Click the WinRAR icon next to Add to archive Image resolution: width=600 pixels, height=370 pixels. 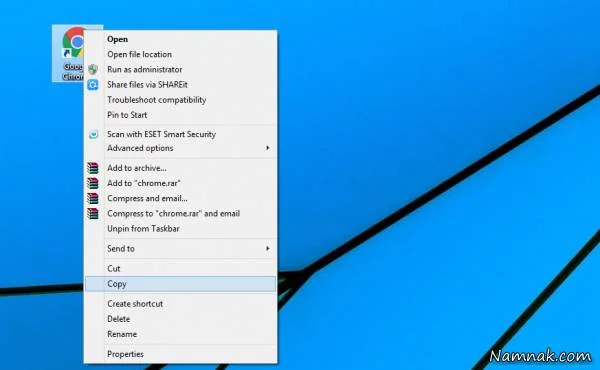click(x=93, y=168)
